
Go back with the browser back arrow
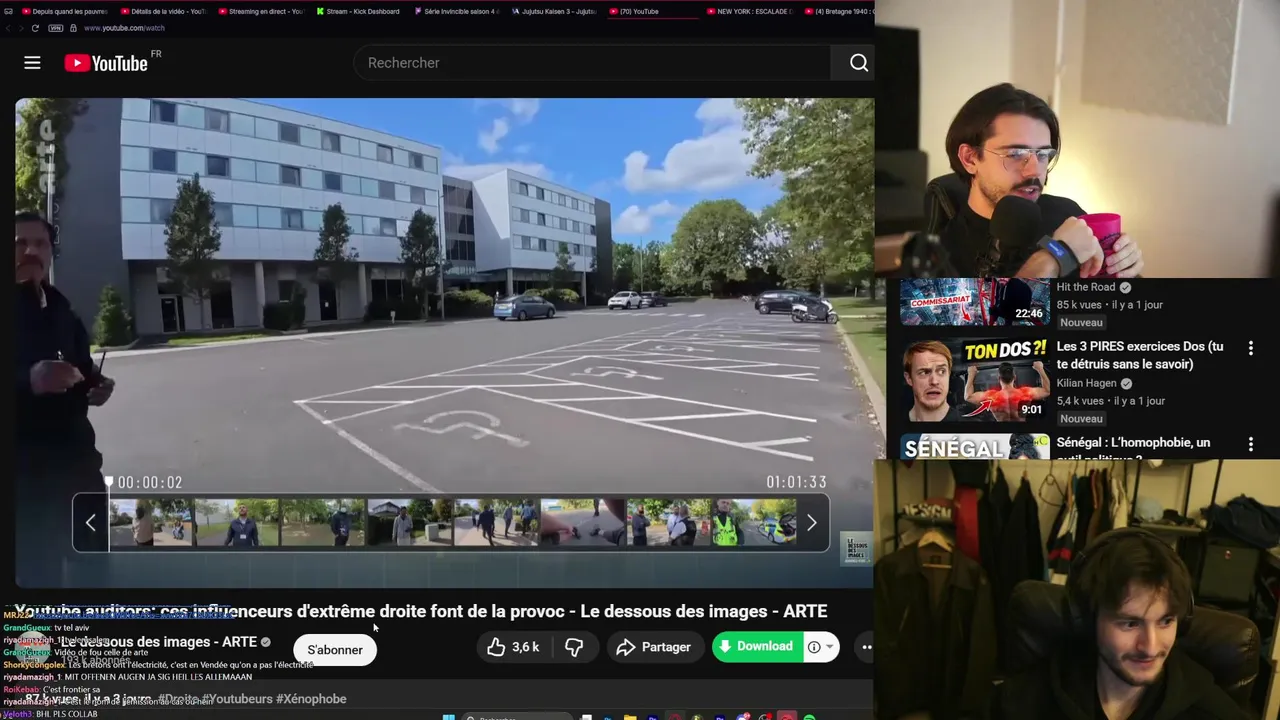(8, 28)
